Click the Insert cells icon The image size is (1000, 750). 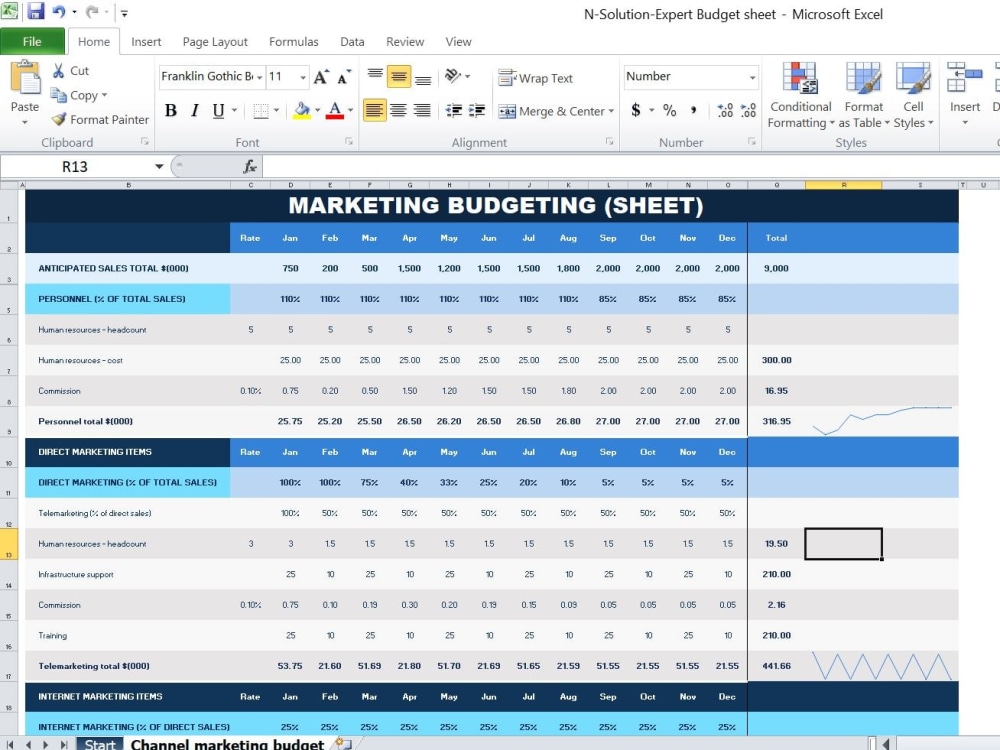pyautogui.click(x=965, y=78)
